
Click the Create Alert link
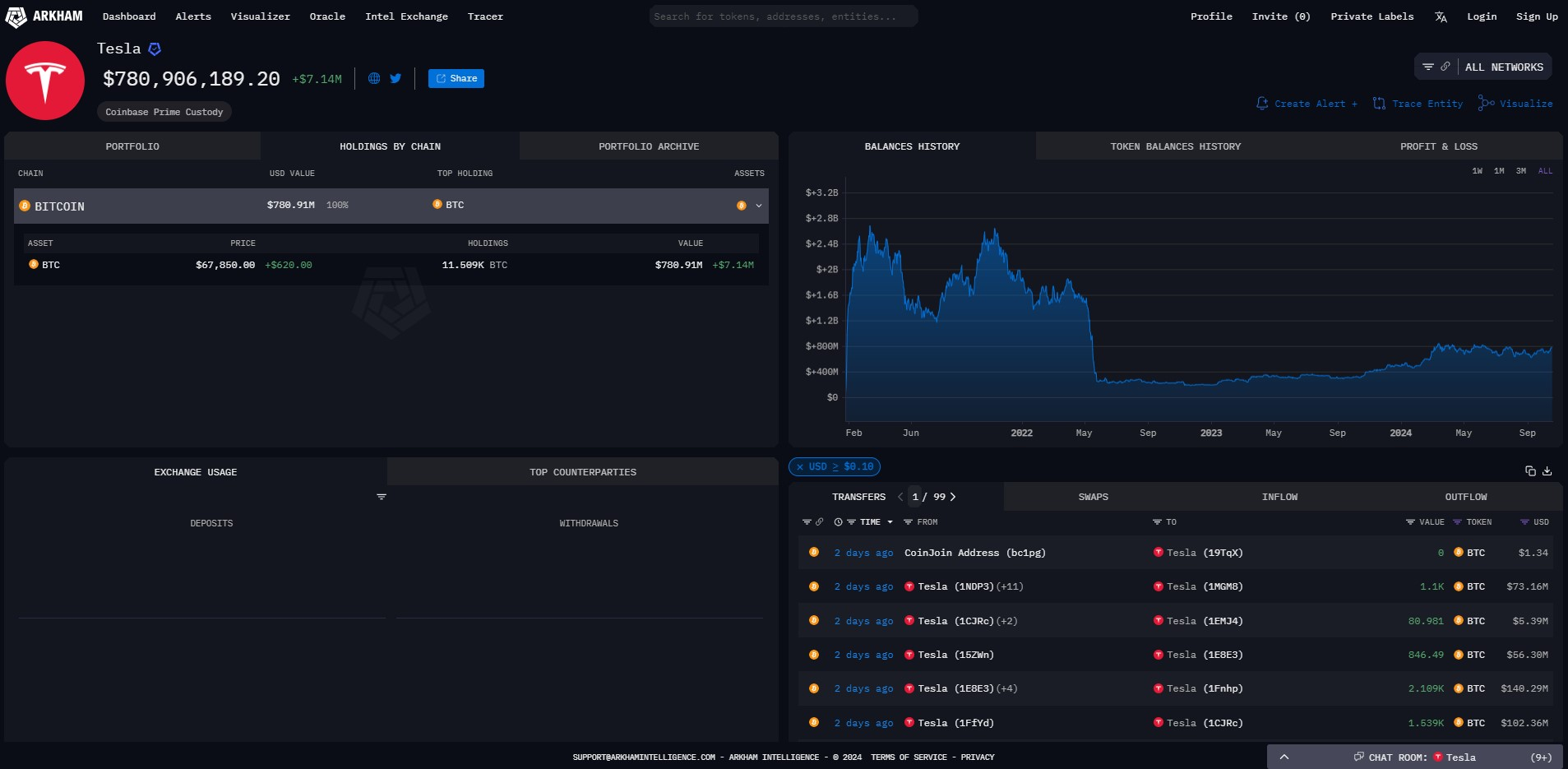point(1307,104)
